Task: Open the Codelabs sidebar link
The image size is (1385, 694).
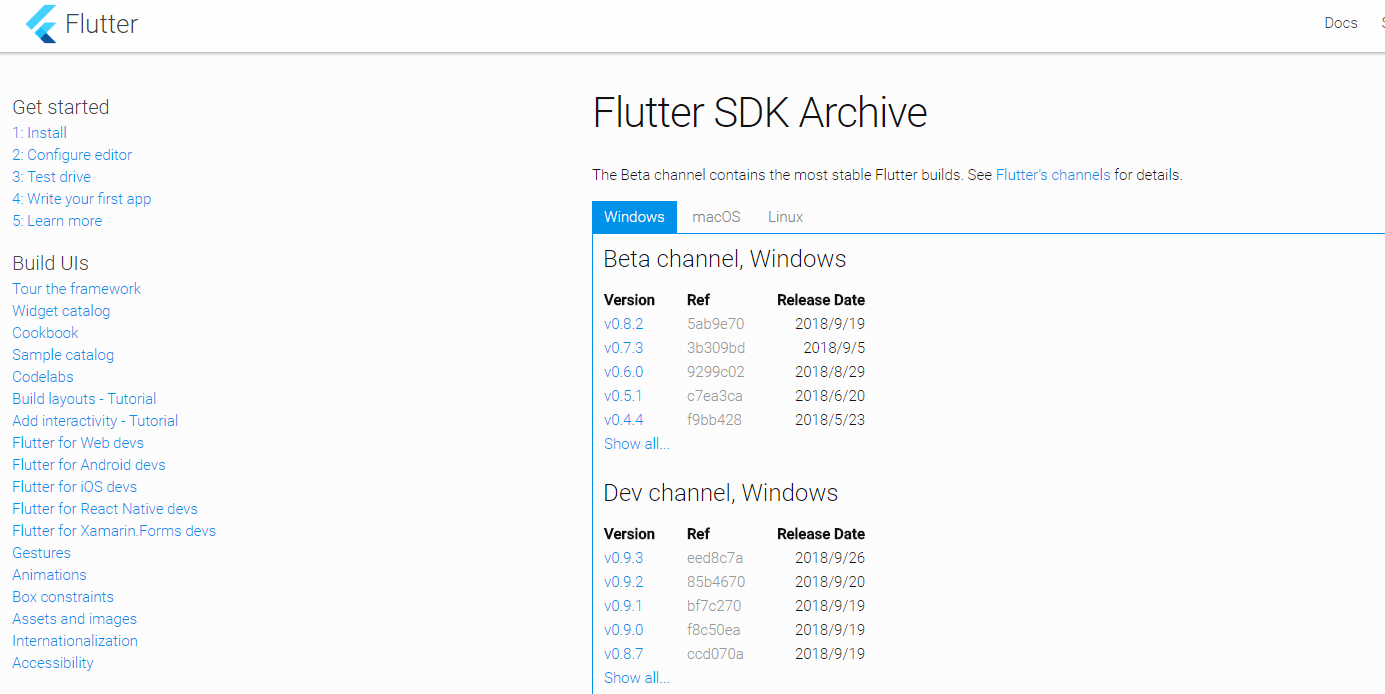Action: tap(42, 376)
